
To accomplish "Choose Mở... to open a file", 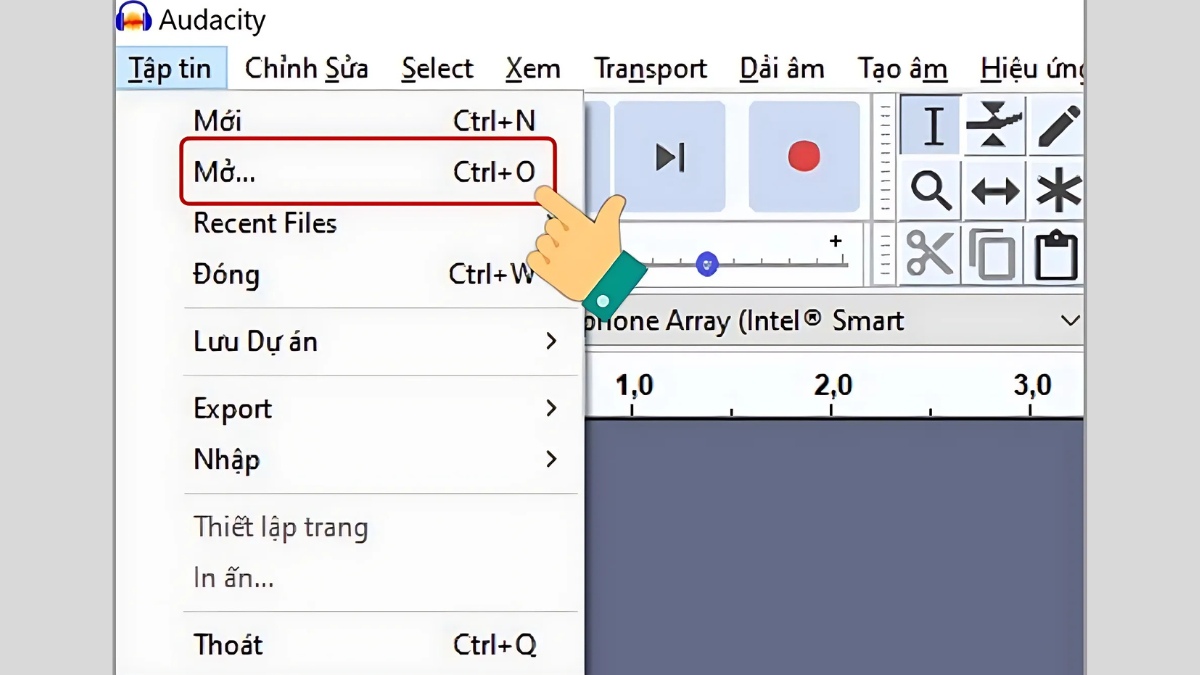I will [x=366, y=172].
